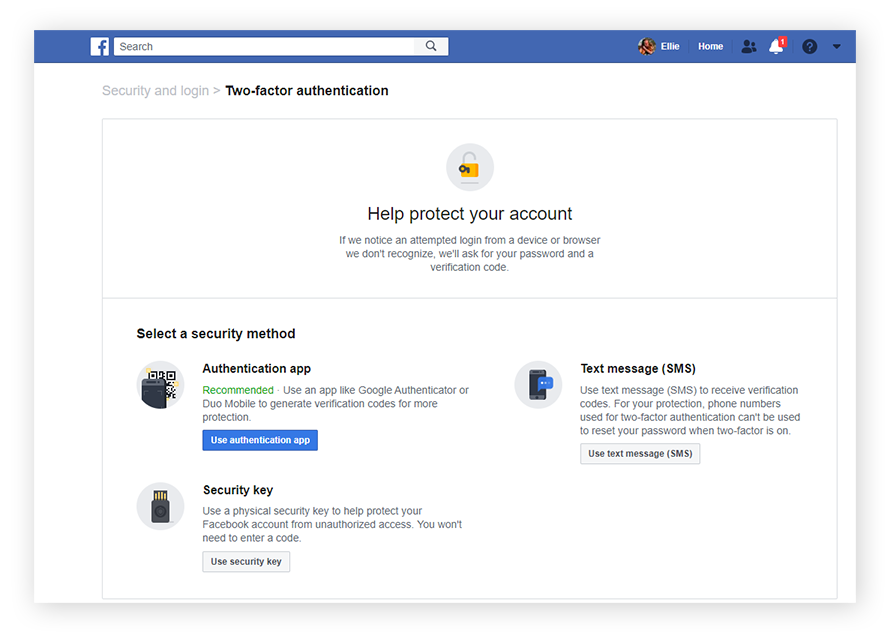Open the account settings dropdown arrow
The height and width of the screenshot is (636, 890).
[837, 46]
